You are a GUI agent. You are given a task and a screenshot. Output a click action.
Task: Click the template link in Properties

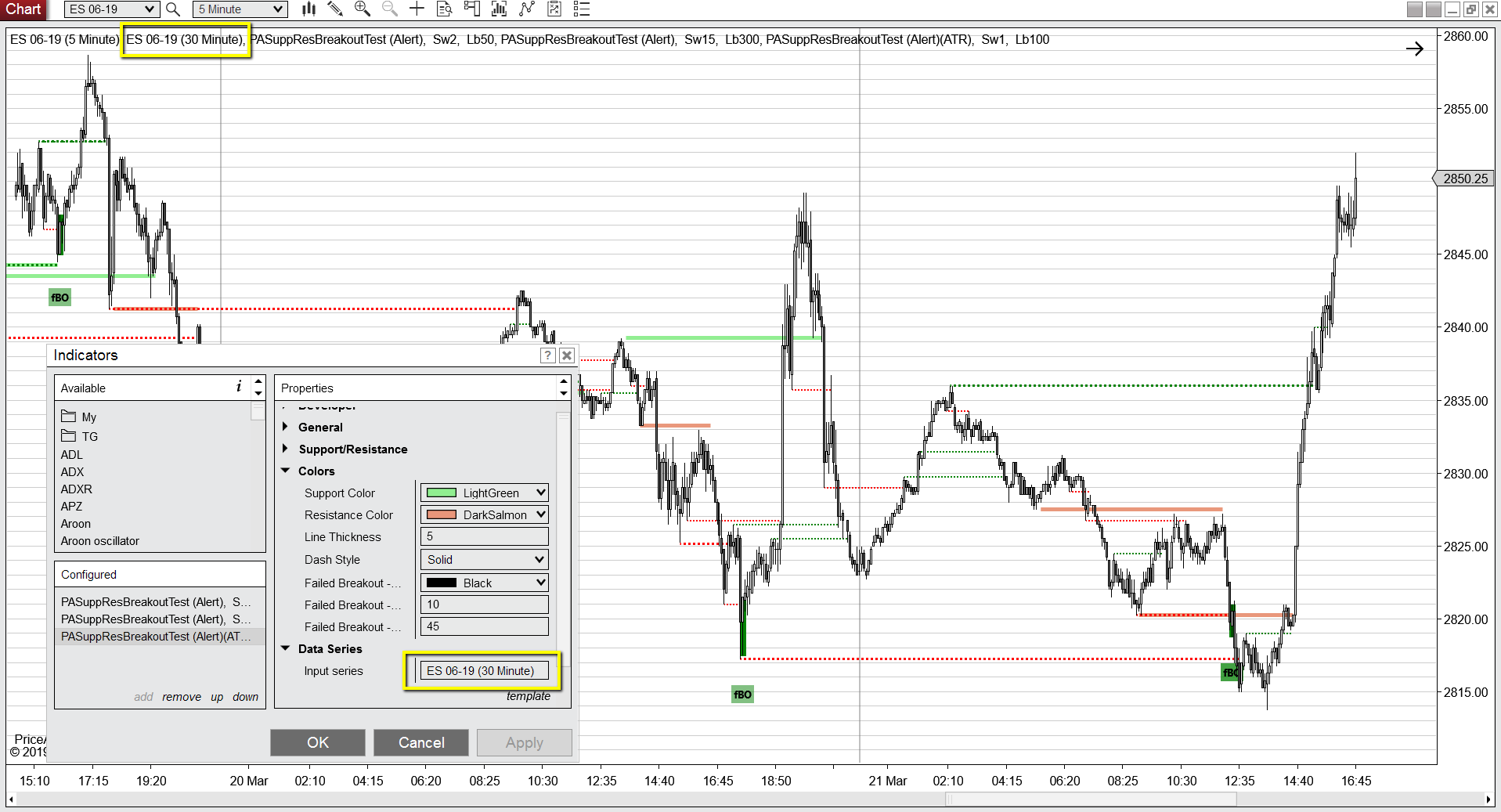click(x=528, y=696)
